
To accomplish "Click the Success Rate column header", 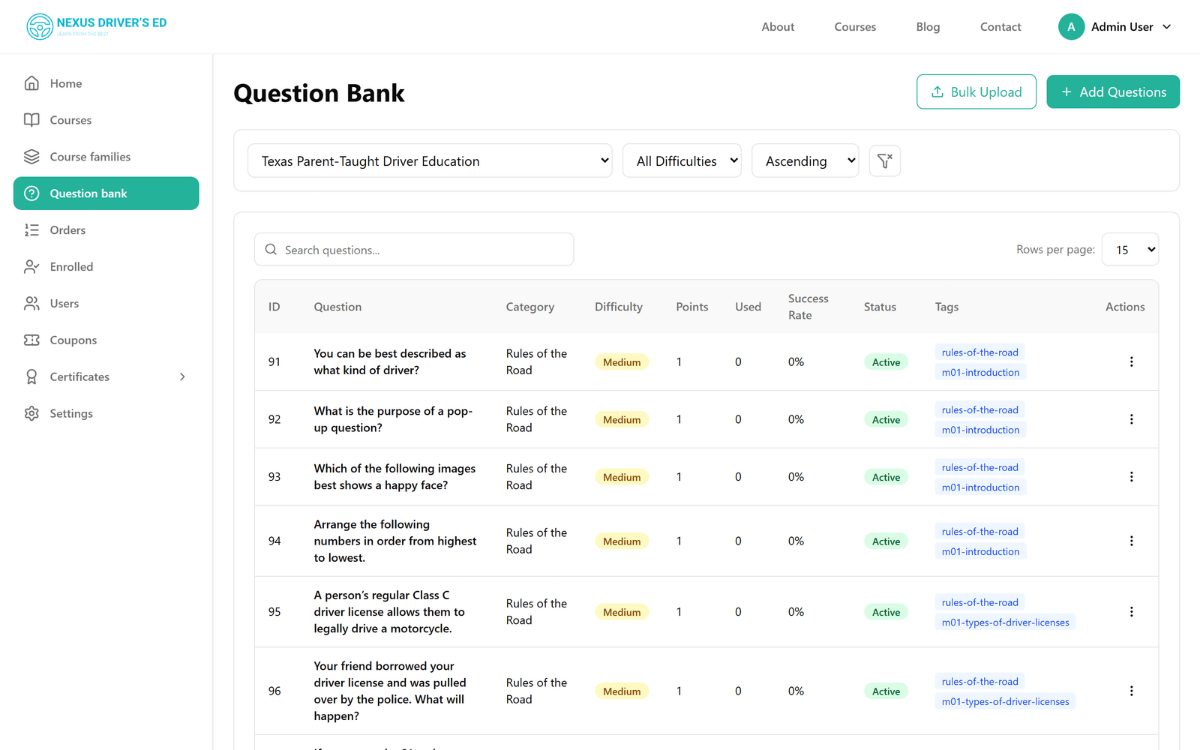I will click(x=808, y=307).
